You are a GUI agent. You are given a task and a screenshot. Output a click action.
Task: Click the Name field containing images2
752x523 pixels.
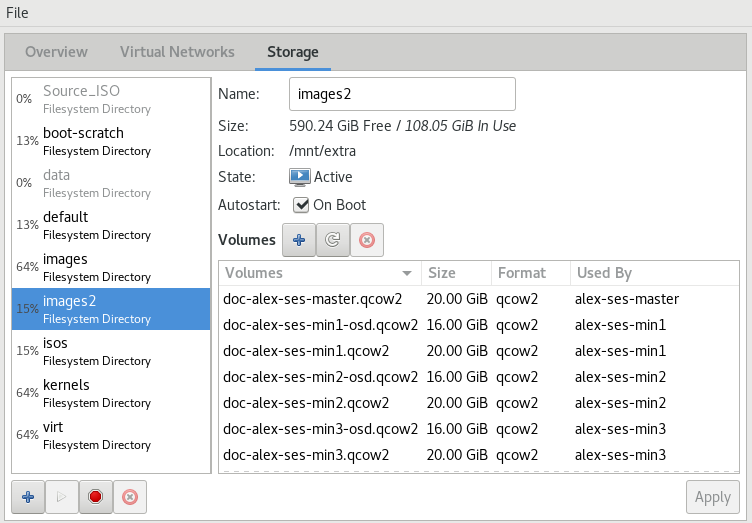pos(402,94)
